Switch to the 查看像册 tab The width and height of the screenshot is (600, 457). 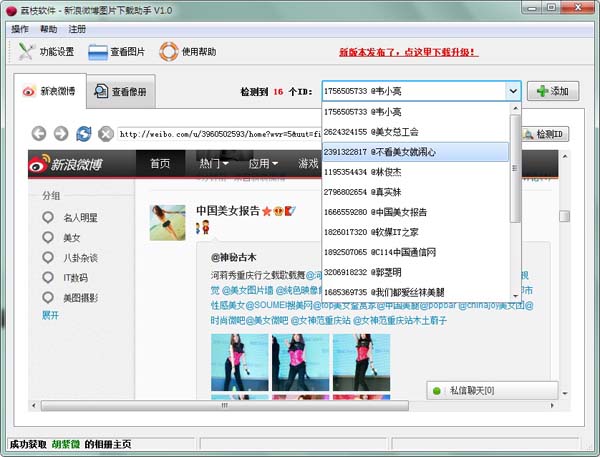coord(120,92)
